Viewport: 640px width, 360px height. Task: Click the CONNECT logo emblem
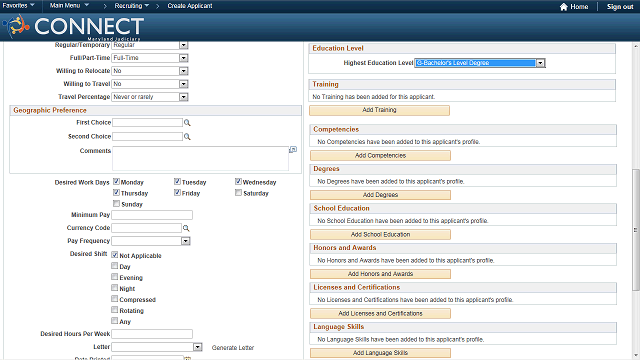click(16, 26)
